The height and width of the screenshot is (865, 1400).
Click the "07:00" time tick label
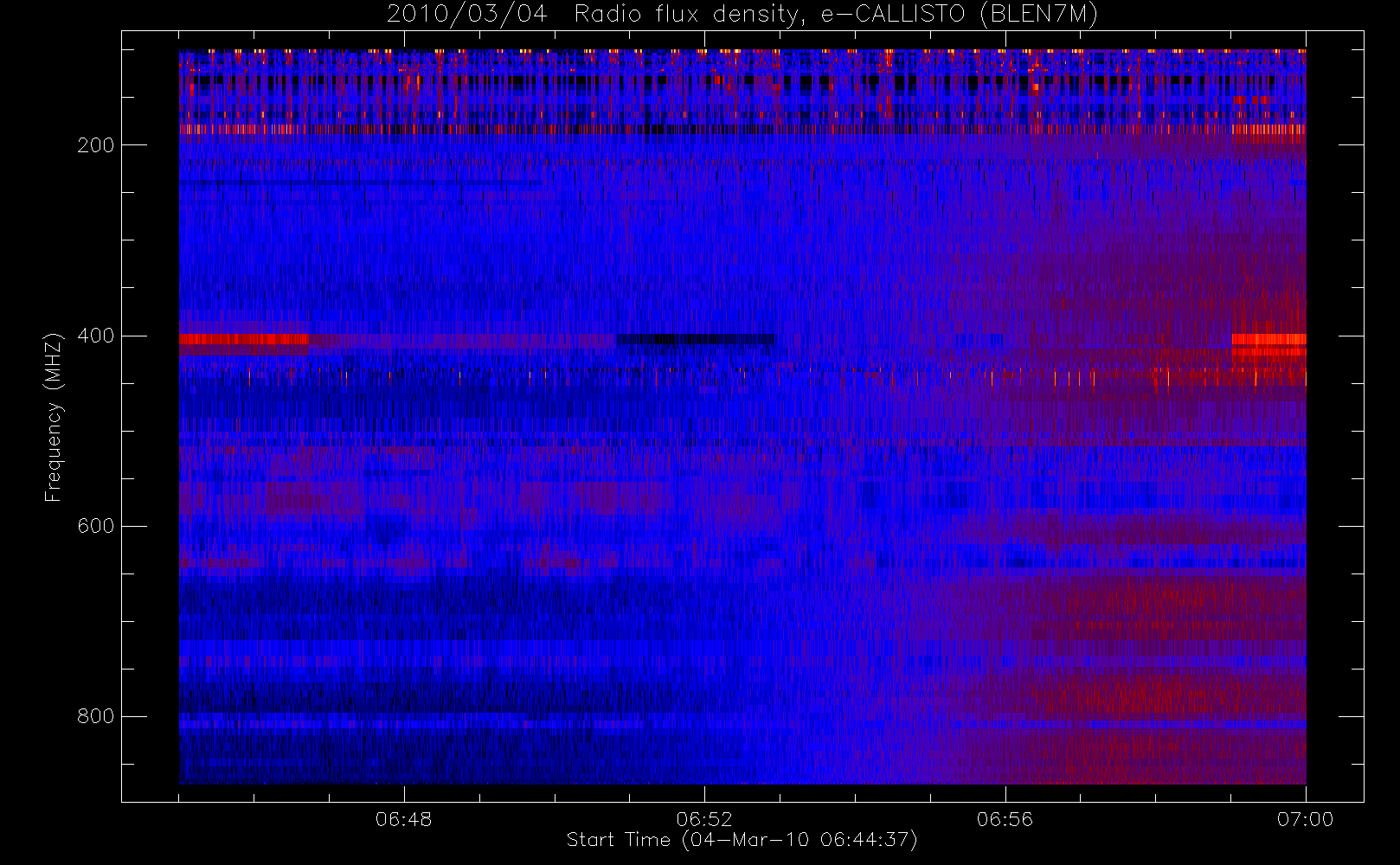(1305, 819)
